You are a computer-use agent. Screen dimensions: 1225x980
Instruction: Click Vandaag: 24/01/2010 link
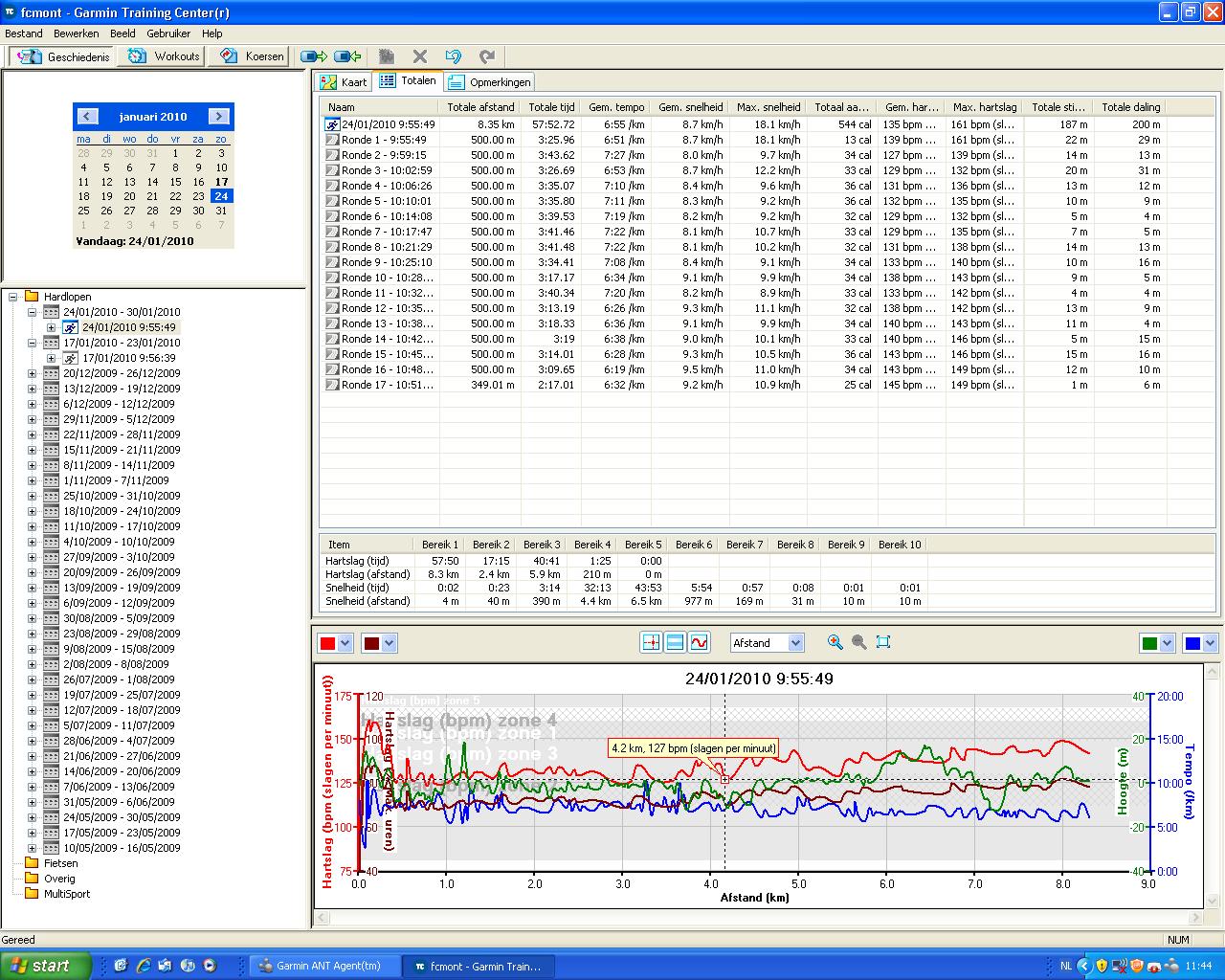(134, 241)
